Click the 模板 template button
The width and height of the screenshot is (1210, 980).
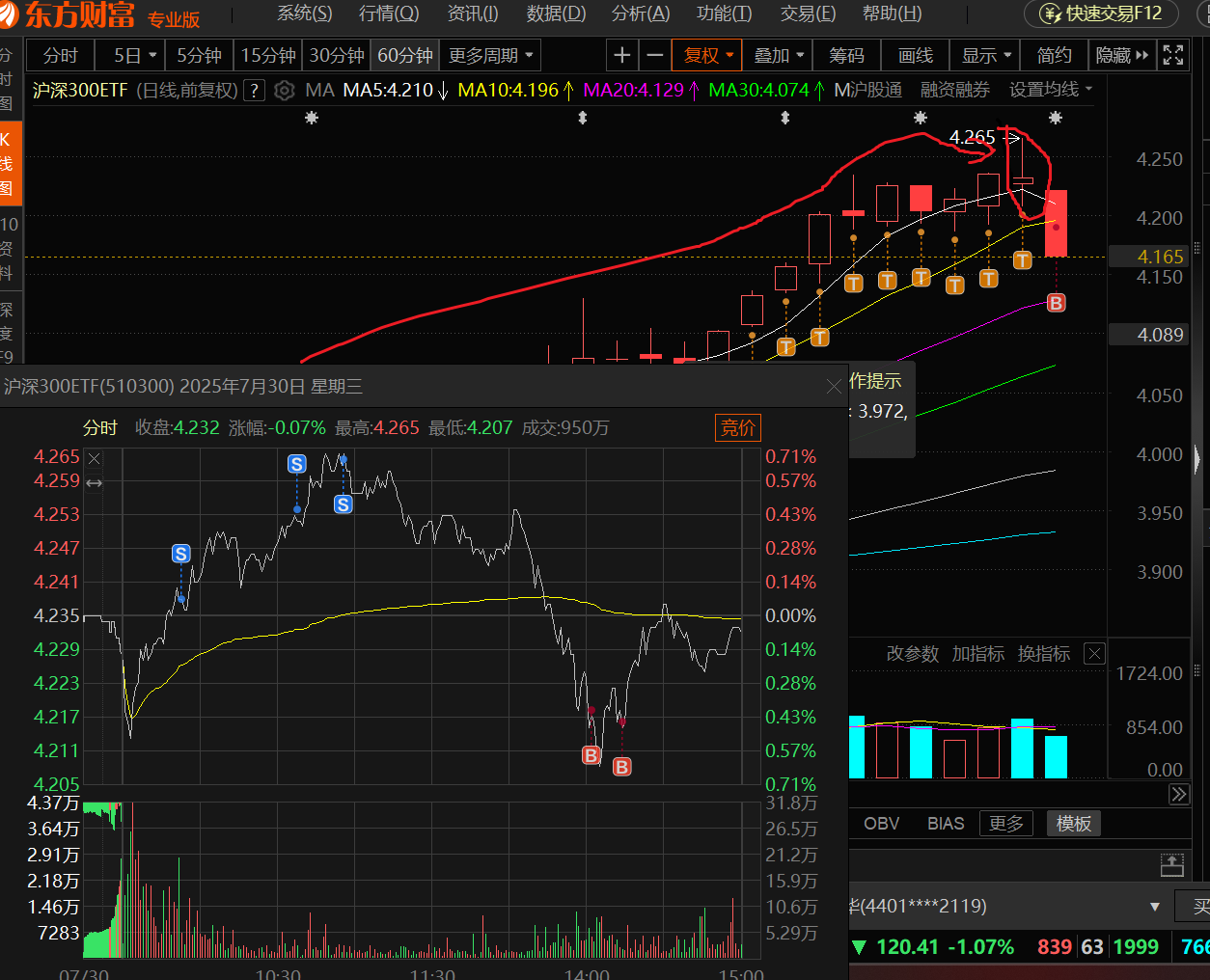[x=1074, y=824]
